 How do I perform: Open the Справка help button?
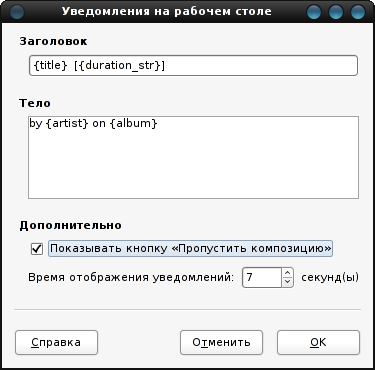[x=56, y=342]
